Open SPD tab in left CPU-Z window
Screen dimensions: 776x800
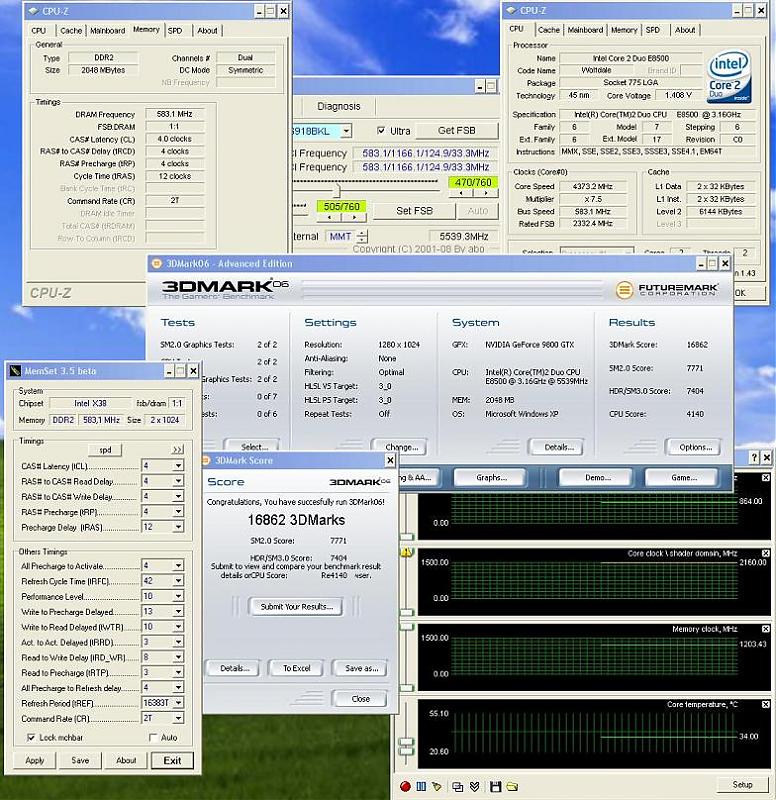(x=175, y=31)
